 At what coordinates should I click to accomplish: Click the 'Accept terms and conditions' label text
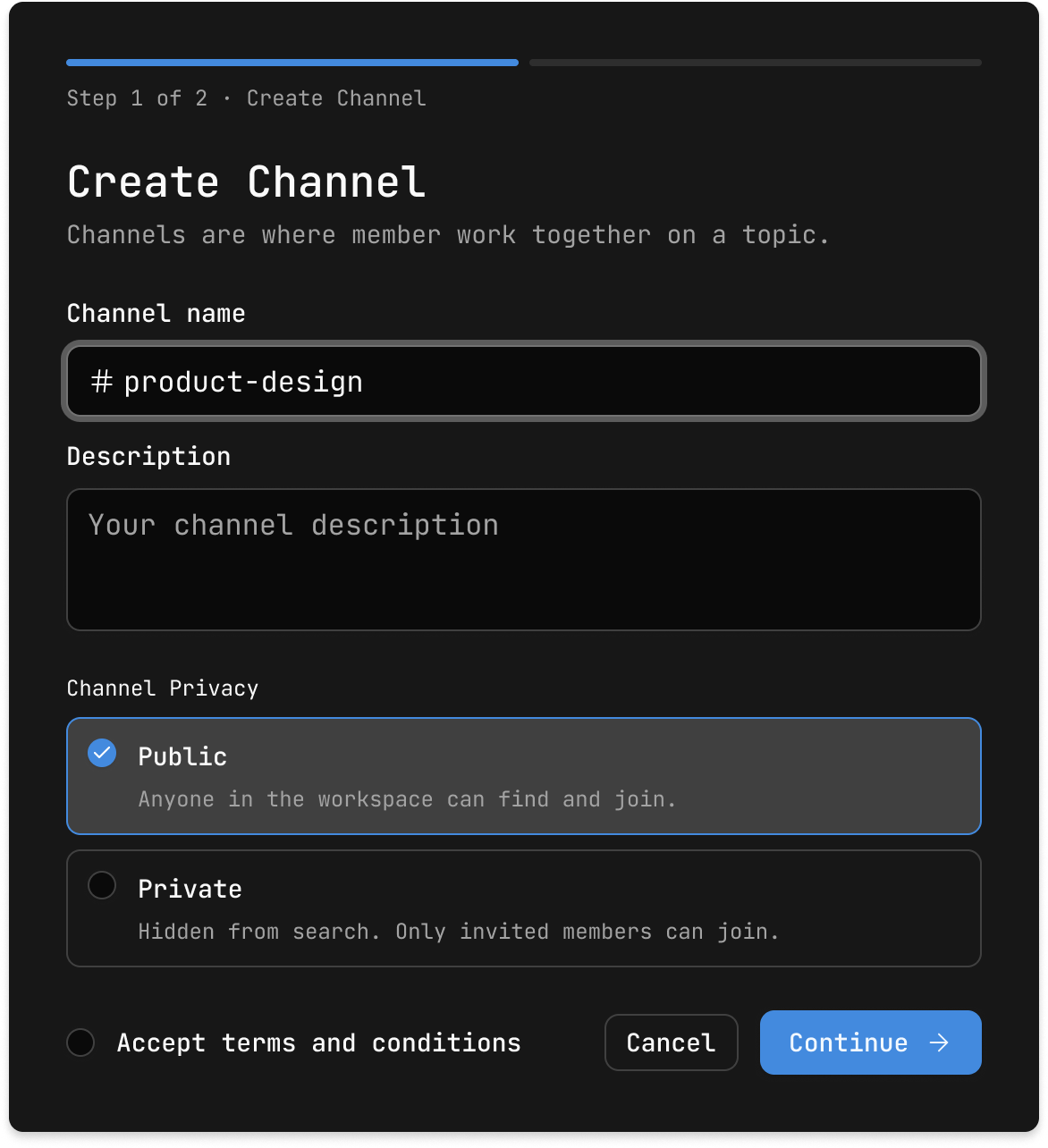pyautogui.click(x=319, y=1043)
